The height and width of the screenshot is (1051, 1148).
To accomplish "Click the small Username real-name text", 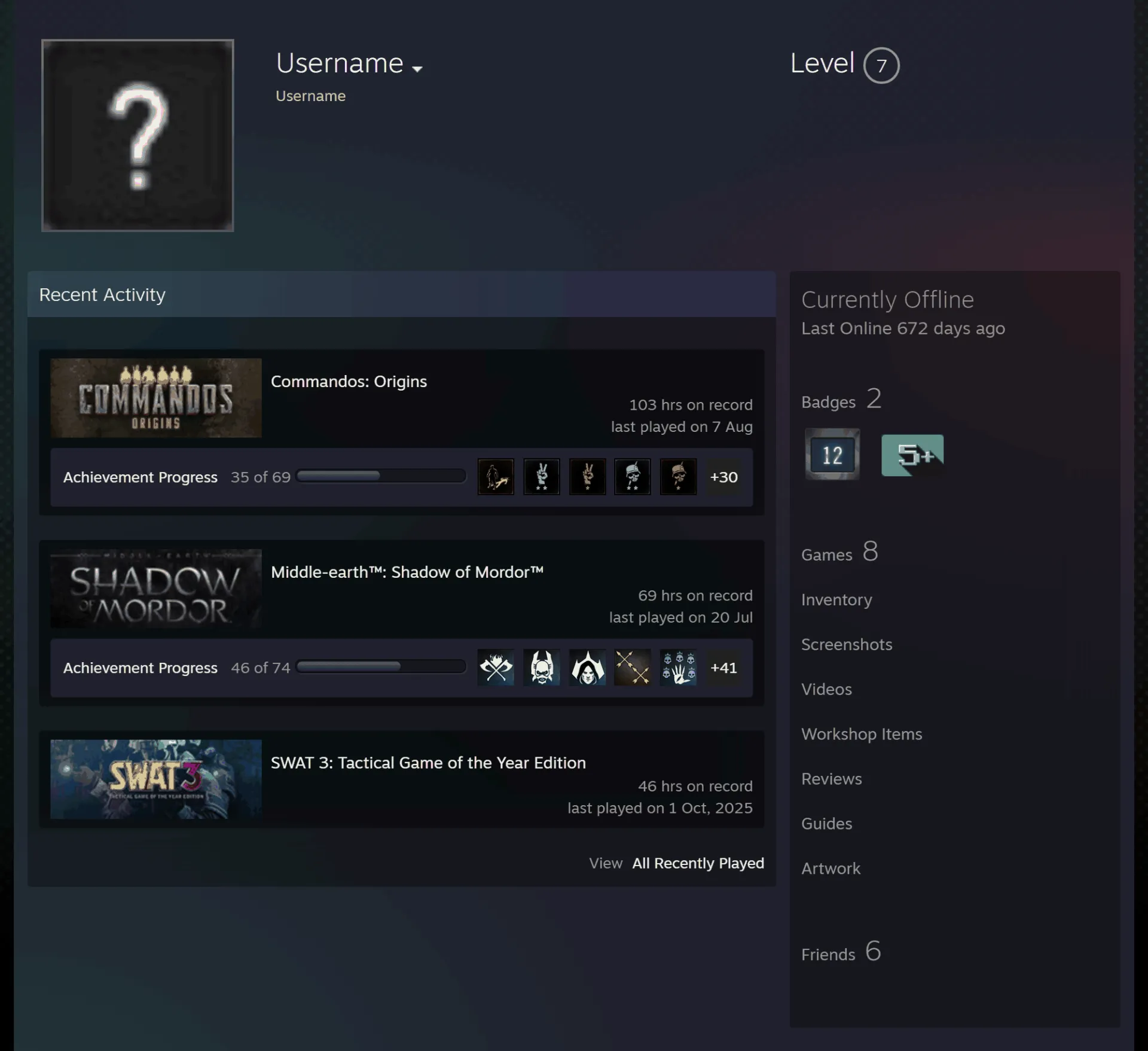I will coord(310,96).
